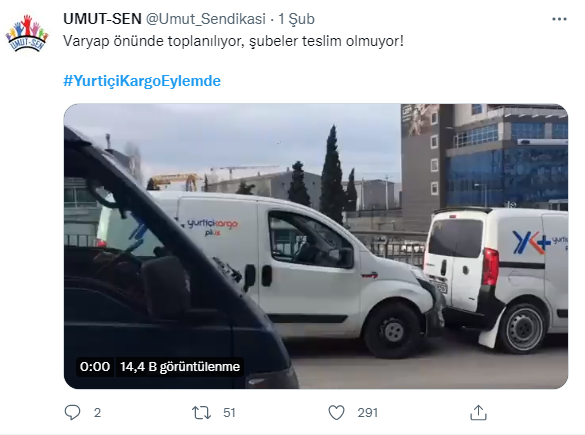
Task: Click the retweet count 51
Action: point(229,413)
